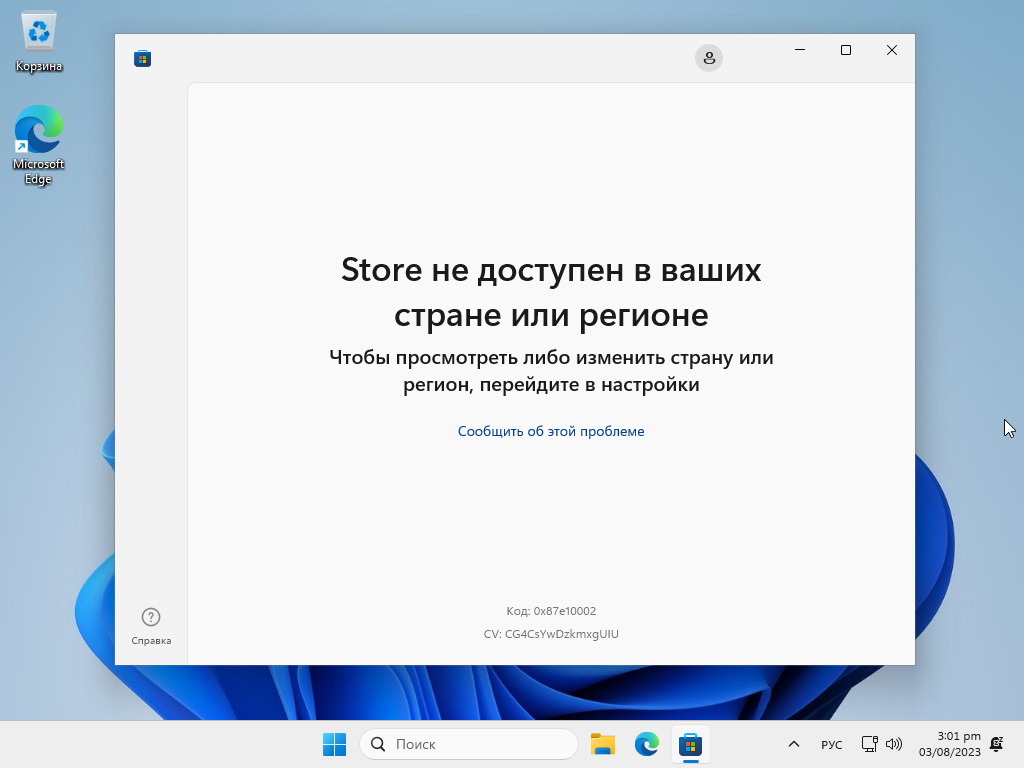Viewport: 1024px width, 768px height.
Task: Click the search magnifier icon
Action: click(378, 744)
